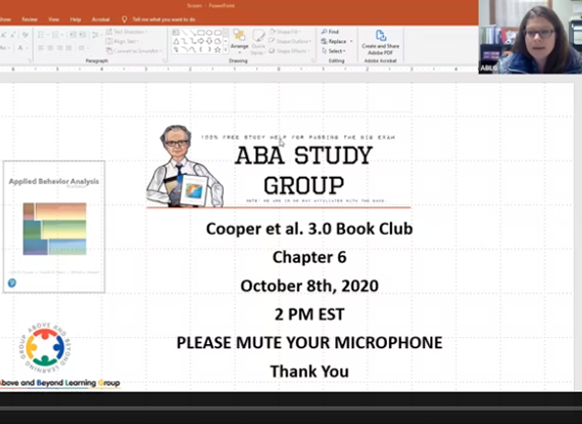Click the Find button
Viewport: 582px width, 424px height.
(330, 32)
